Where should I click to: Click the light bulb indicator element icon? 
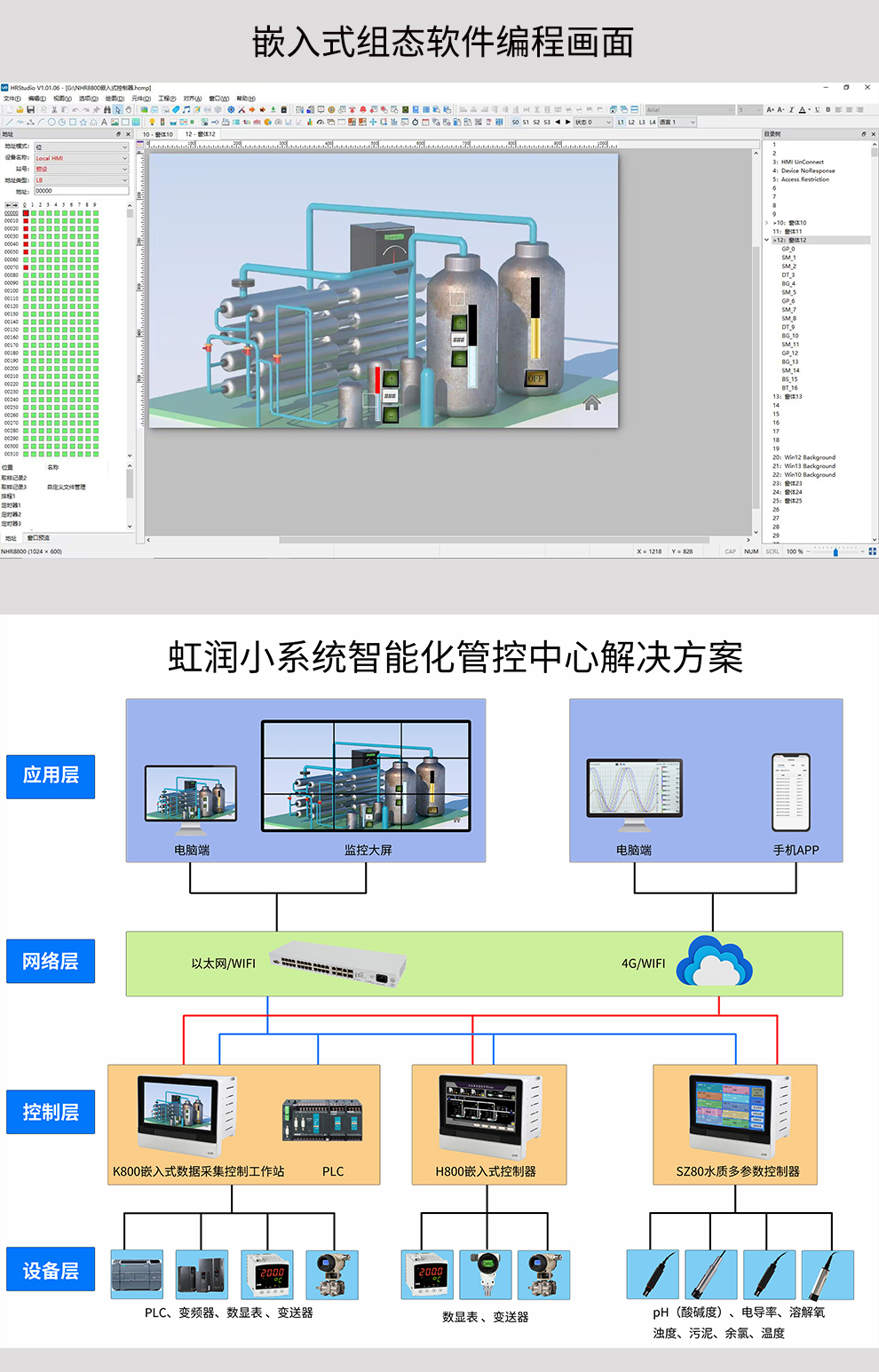(x=152, y=122)
